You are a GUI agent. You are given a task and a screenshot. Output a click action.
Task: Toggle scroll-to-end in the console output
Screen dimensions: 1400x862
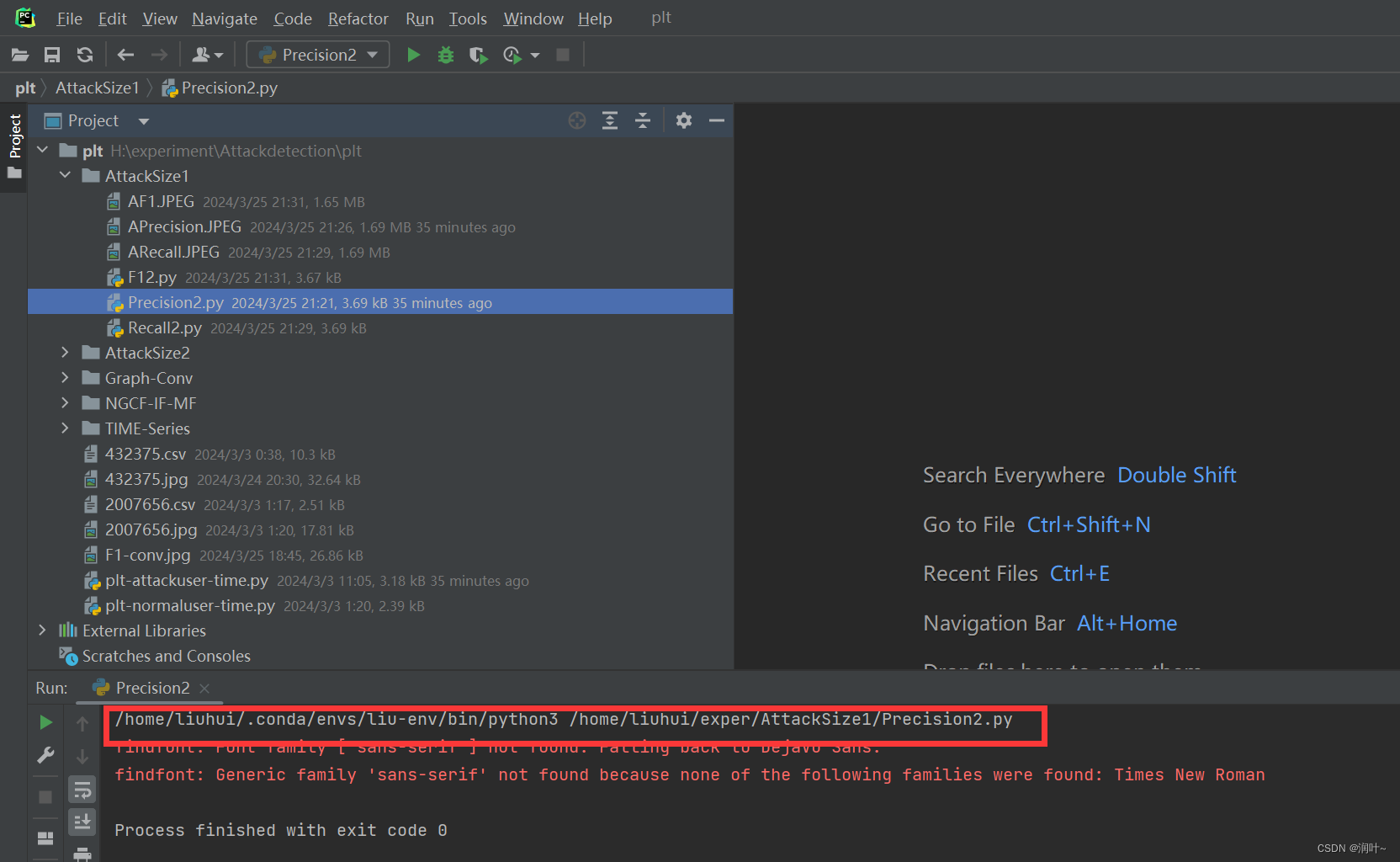82,822
